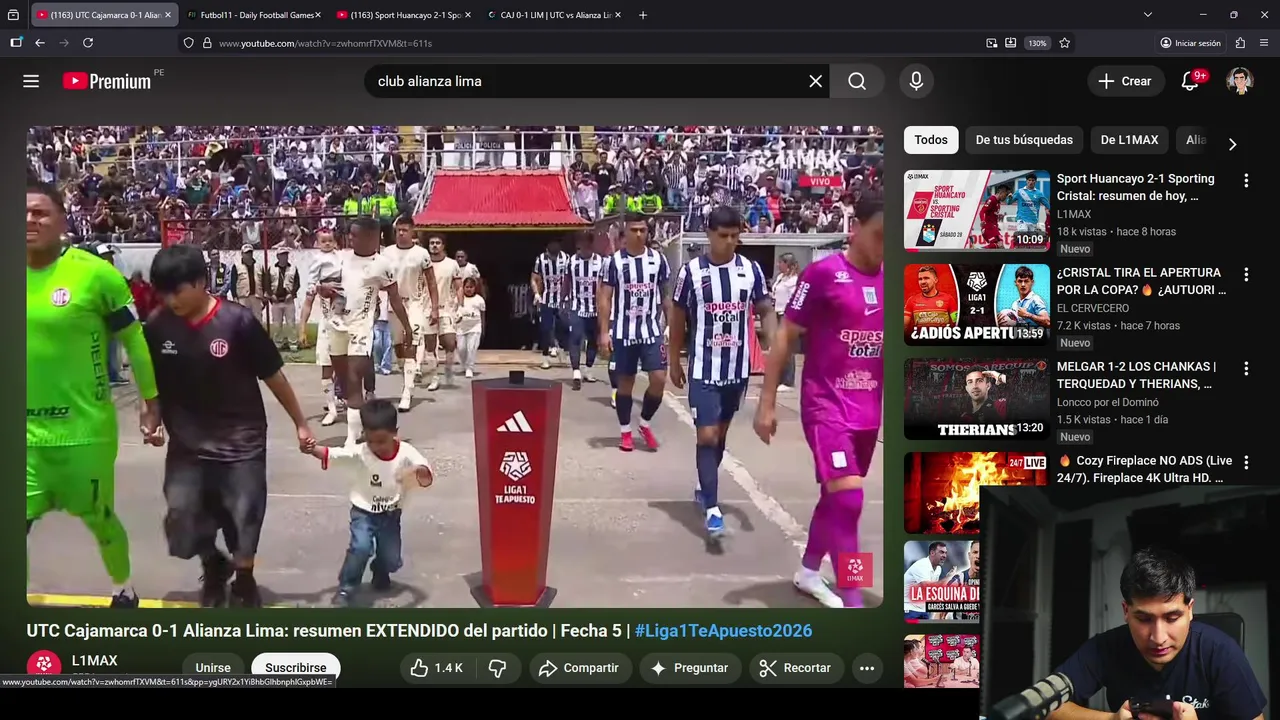Click the Nuevo badge under Sport Huancayo

click(x=1075, y=249)
